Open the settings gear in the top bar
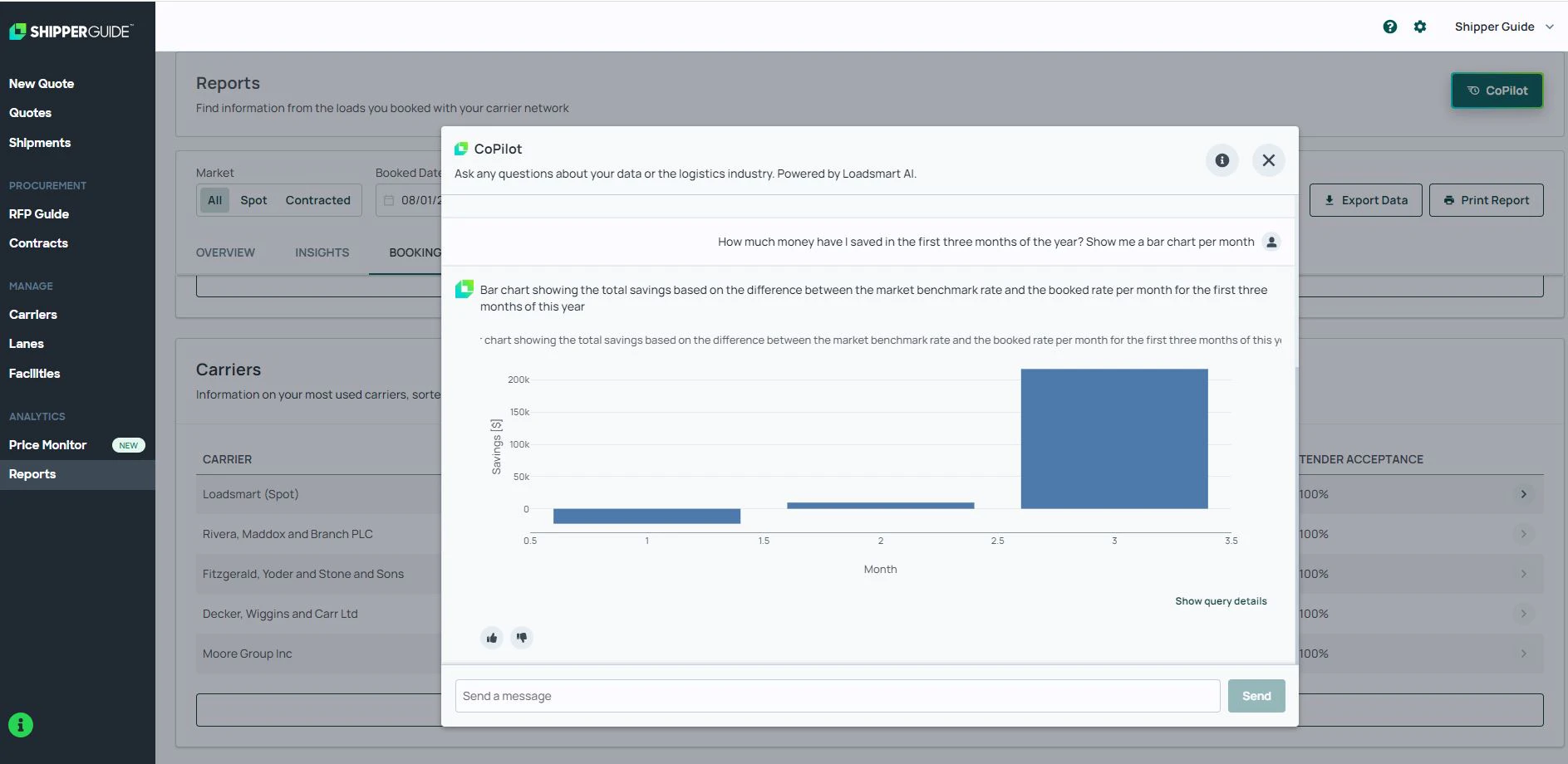Image resolution: width=1568 pixels, height=764 pixels. [x=1420, y=26]
